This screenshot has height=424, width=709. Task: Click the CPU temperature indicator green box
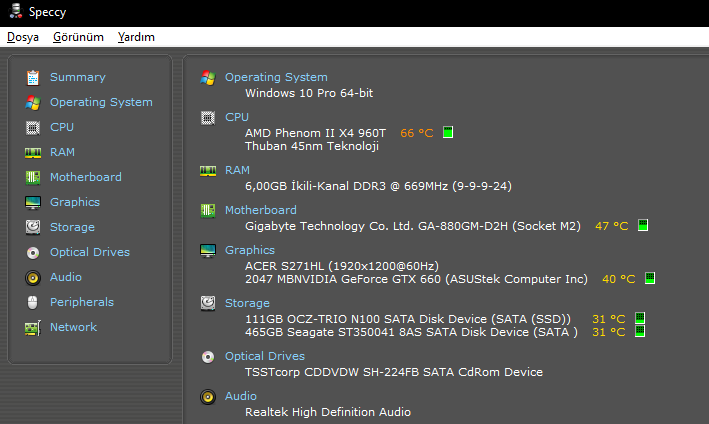pyautogui.click(x=448, y=132)
